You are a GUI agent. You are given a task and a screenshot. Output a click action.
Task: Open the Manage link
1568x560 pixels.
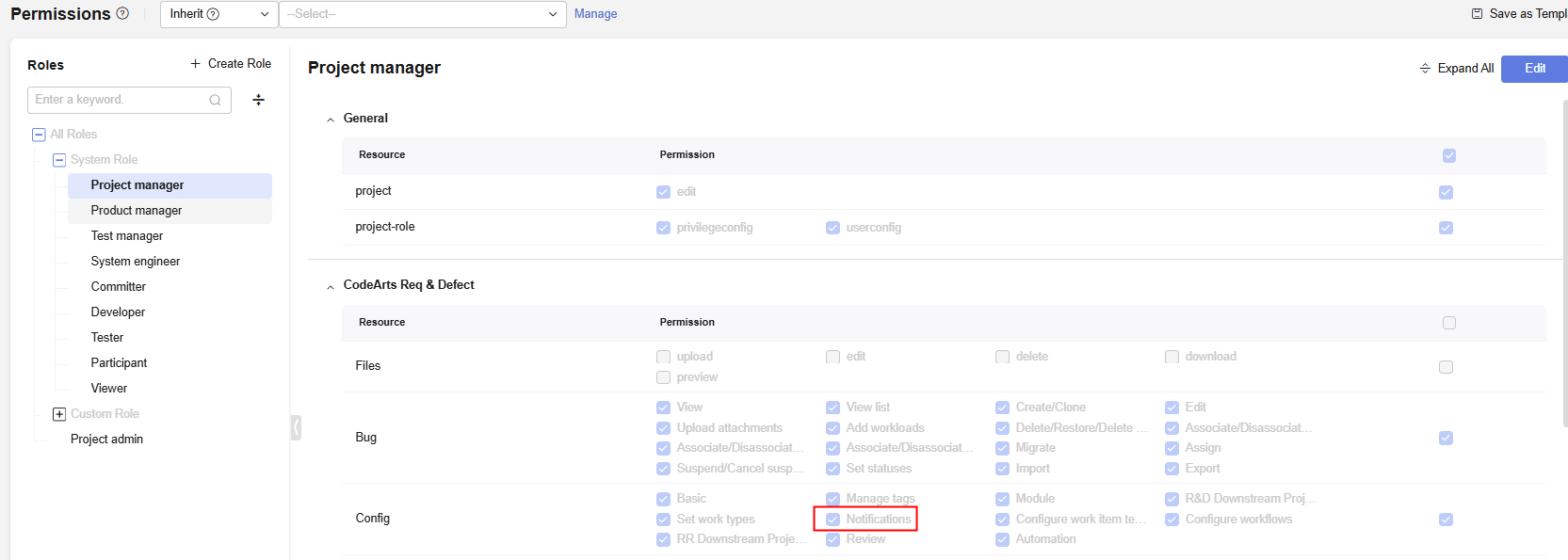(595, 14)
